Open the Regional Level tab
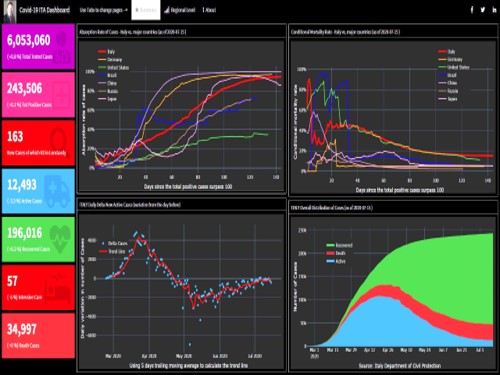The height and width of the screenshot is (375, 500). (180, 10)
